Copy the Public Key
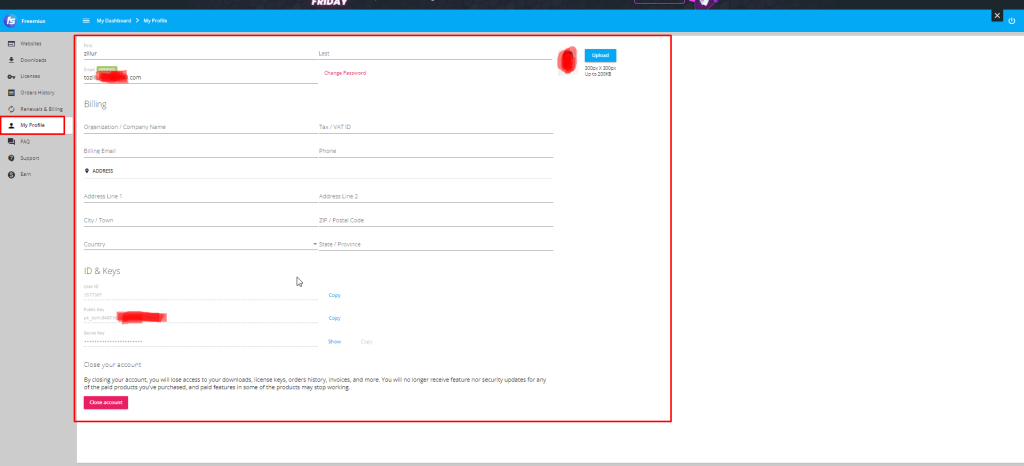 [334, 318]
